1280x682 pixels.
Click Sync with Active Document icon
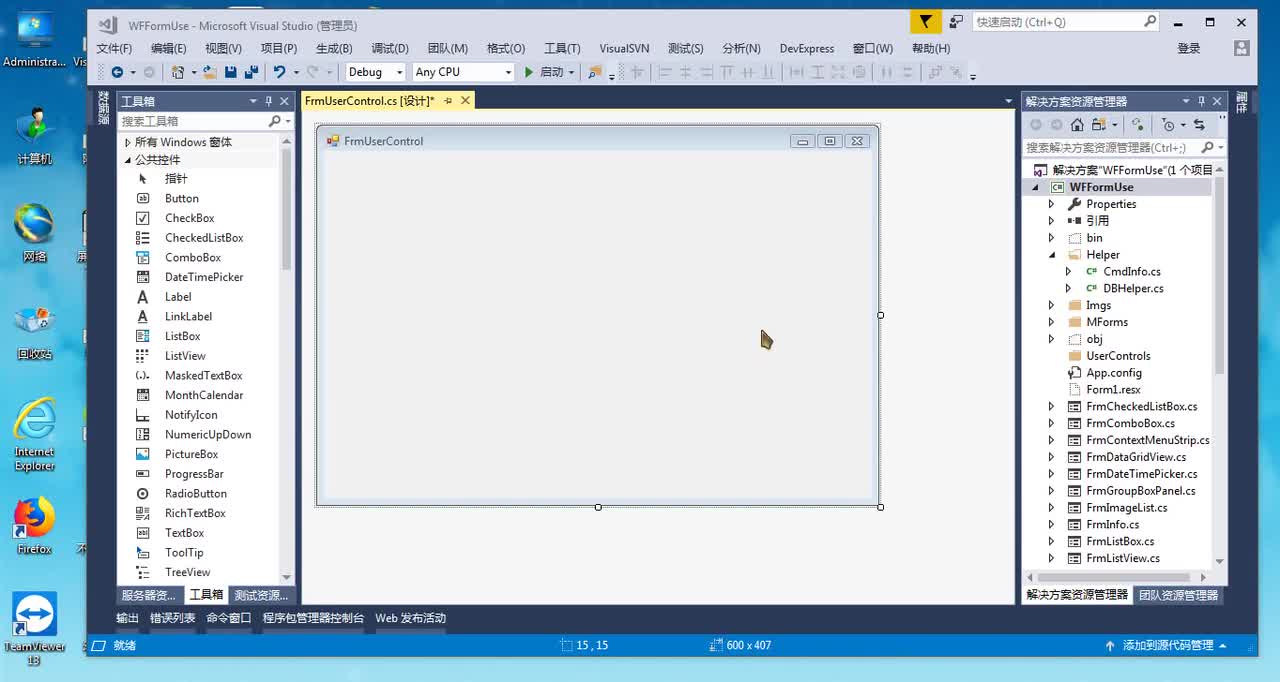1199,125
